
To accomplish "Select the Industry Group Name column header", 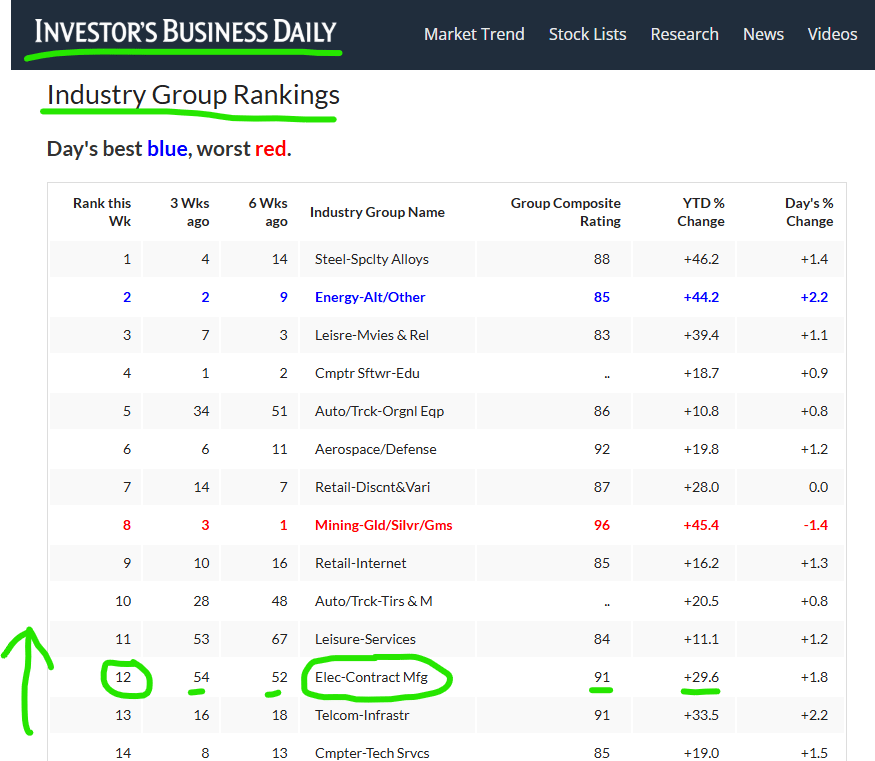I will [377, 212].
